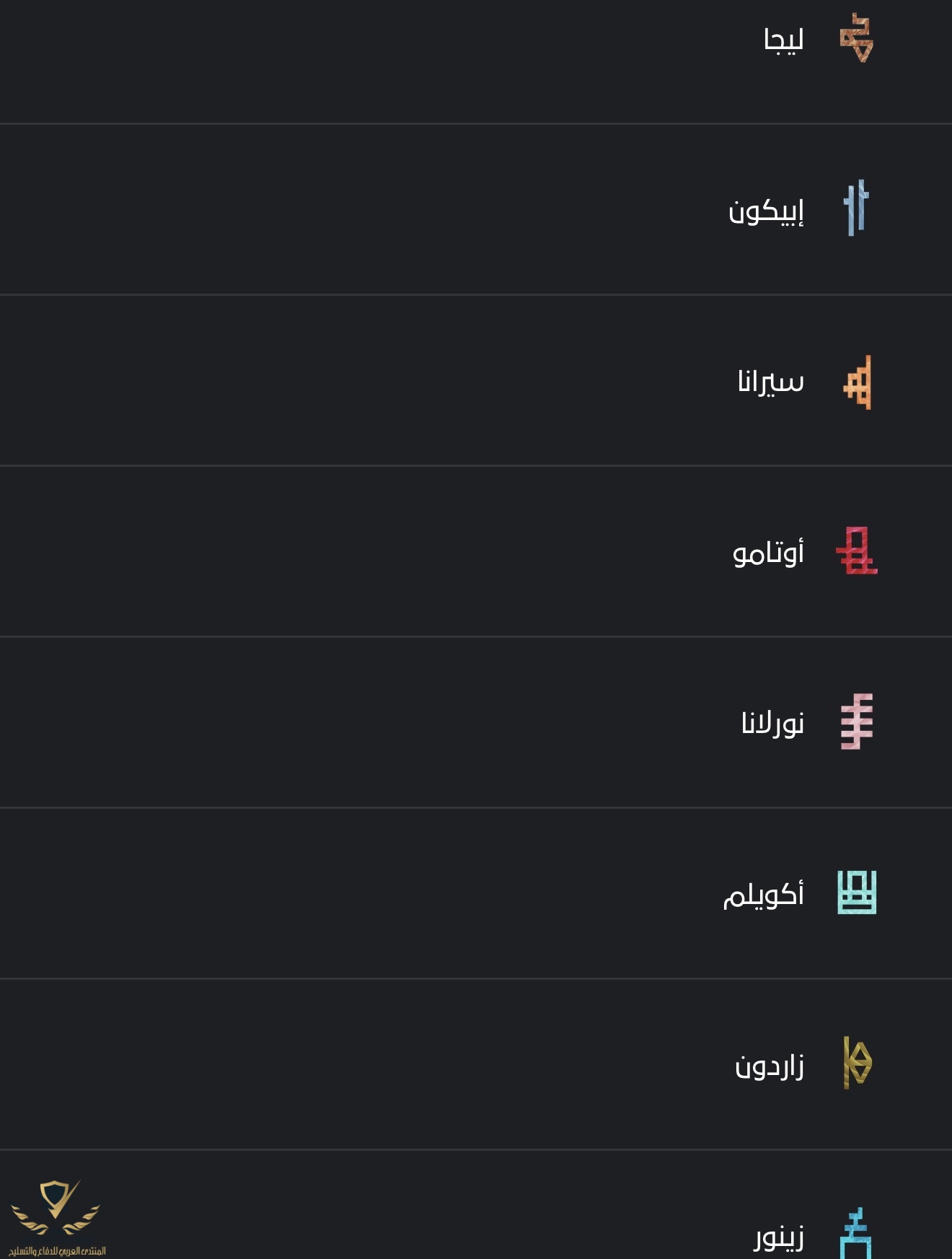Click the copper symbol icon beside ليجا
Viewport: 952px width, 1259px height.
click(857, 38)
